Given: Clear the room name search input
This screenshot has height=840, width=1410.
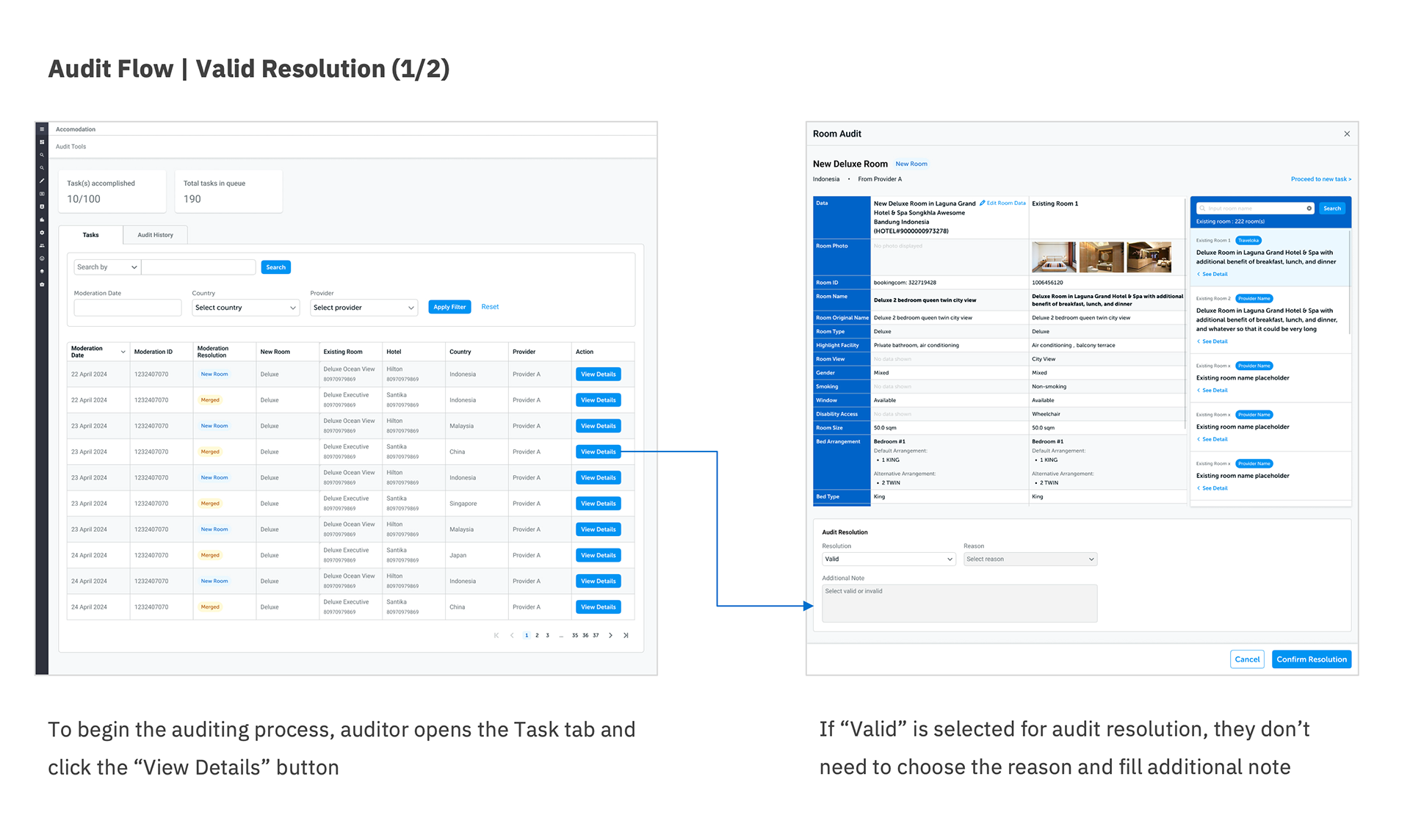Looking at the screenshot, I should point(1309,209).
